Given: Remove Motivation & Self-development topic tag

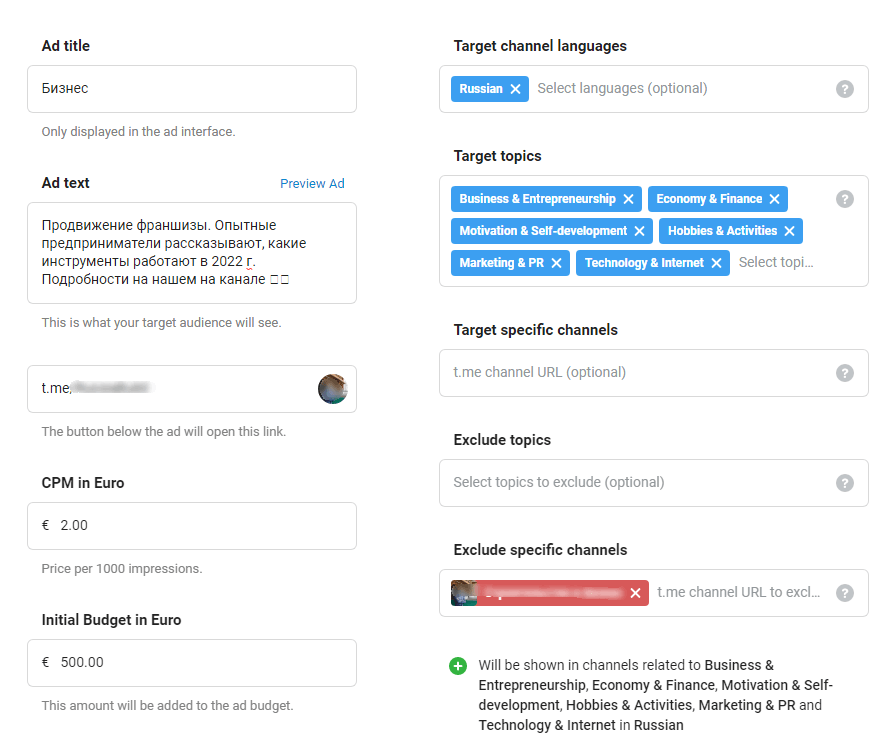Looking at the screenshot, I should click(640, 231).
